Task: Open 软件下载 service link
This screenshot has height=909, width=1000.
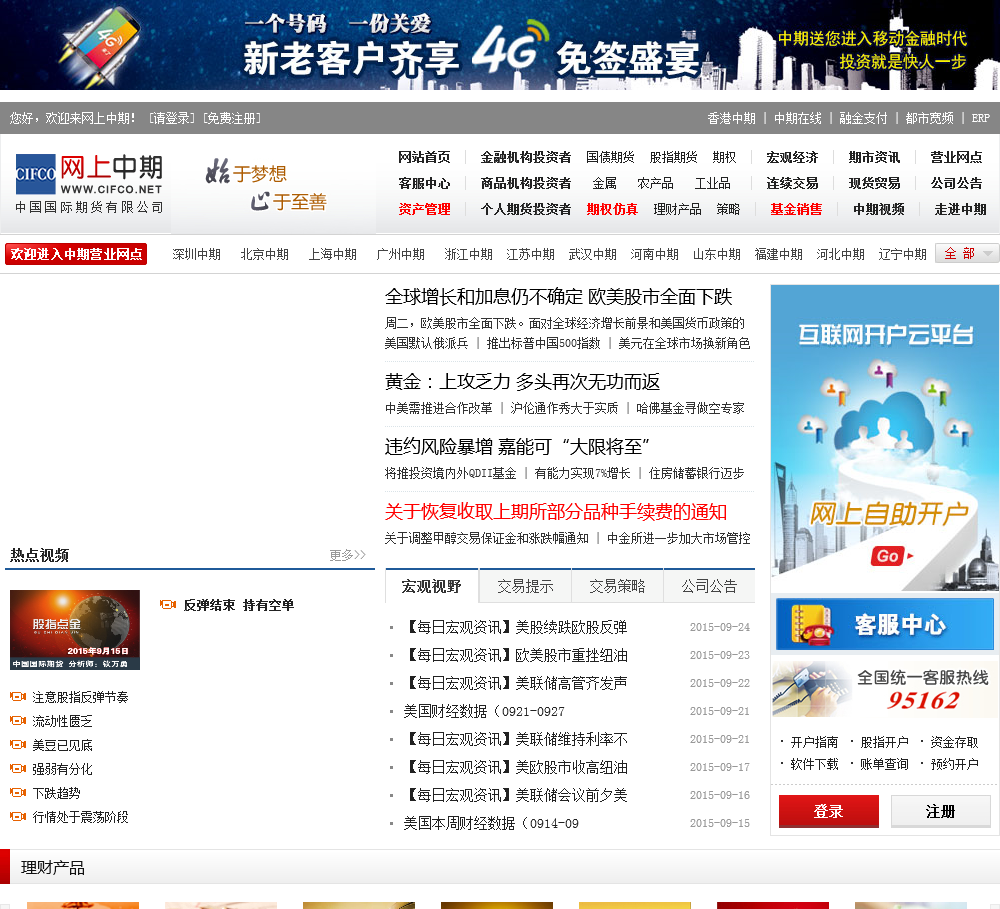Action: [x=814, y=764]
